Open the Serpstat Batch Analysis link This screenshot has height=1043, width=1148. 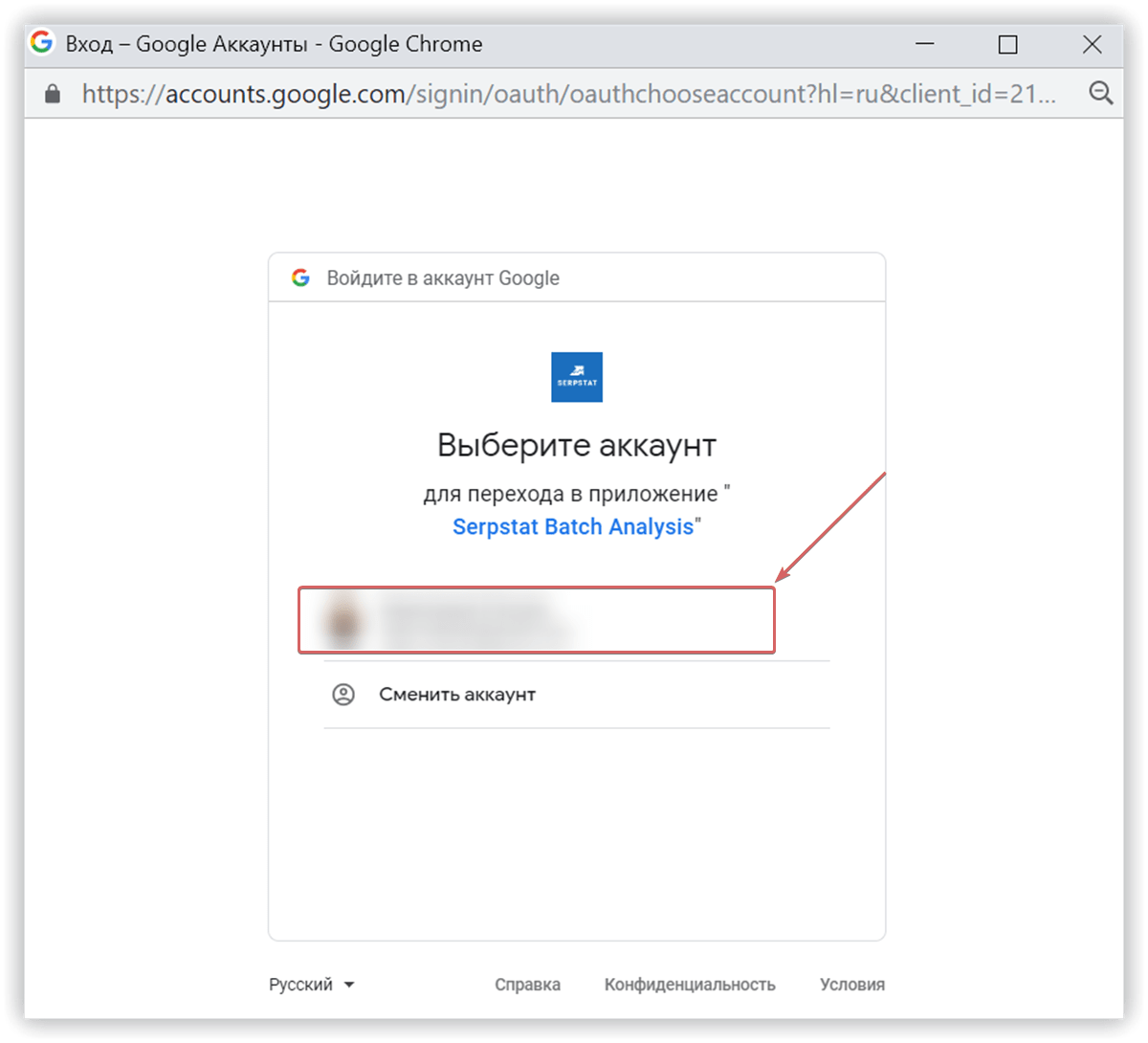coord(573,527)
